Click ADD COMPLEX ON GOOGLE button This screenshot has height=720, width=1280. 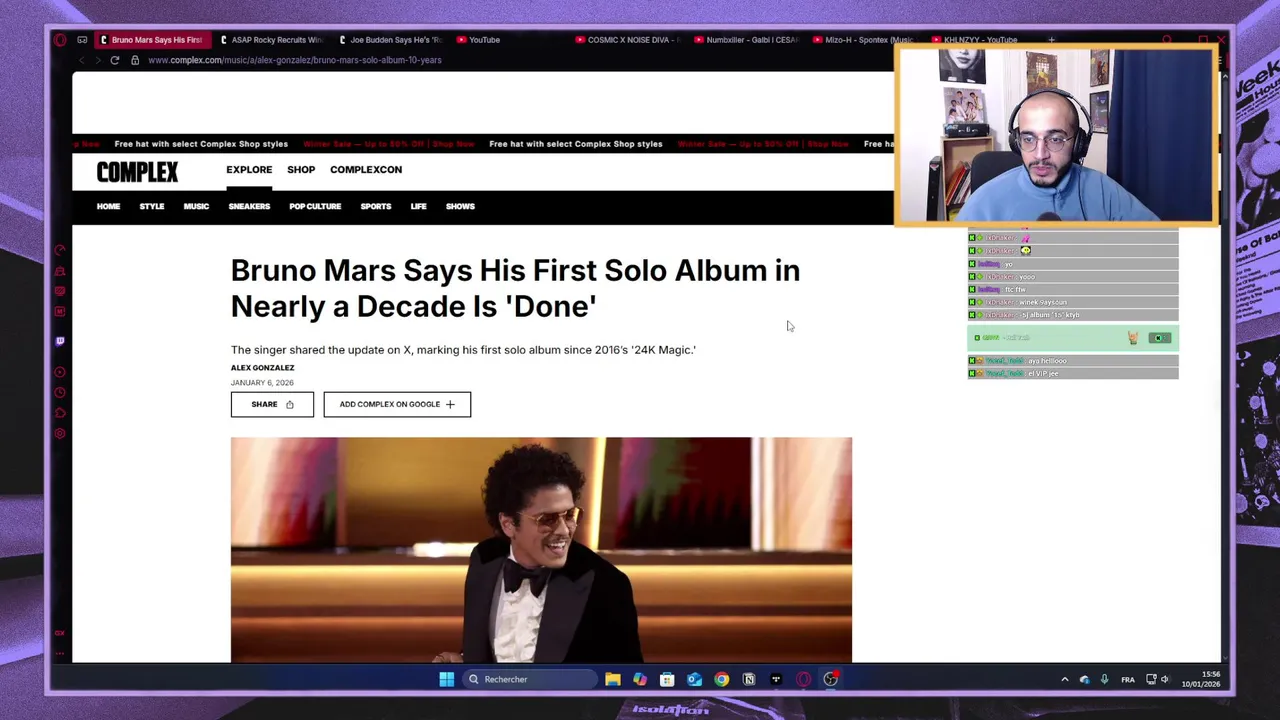tap(397, 404)
